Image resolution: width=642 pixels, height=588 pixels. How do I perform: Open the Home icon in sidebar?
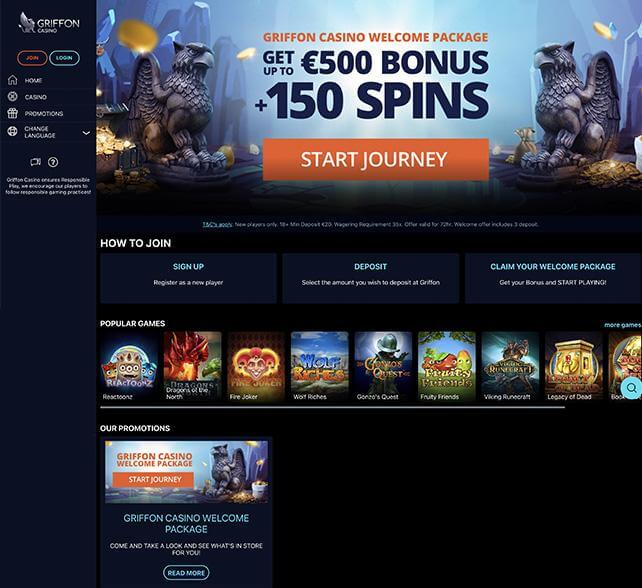pyautogui.click(x=13, y=80)
